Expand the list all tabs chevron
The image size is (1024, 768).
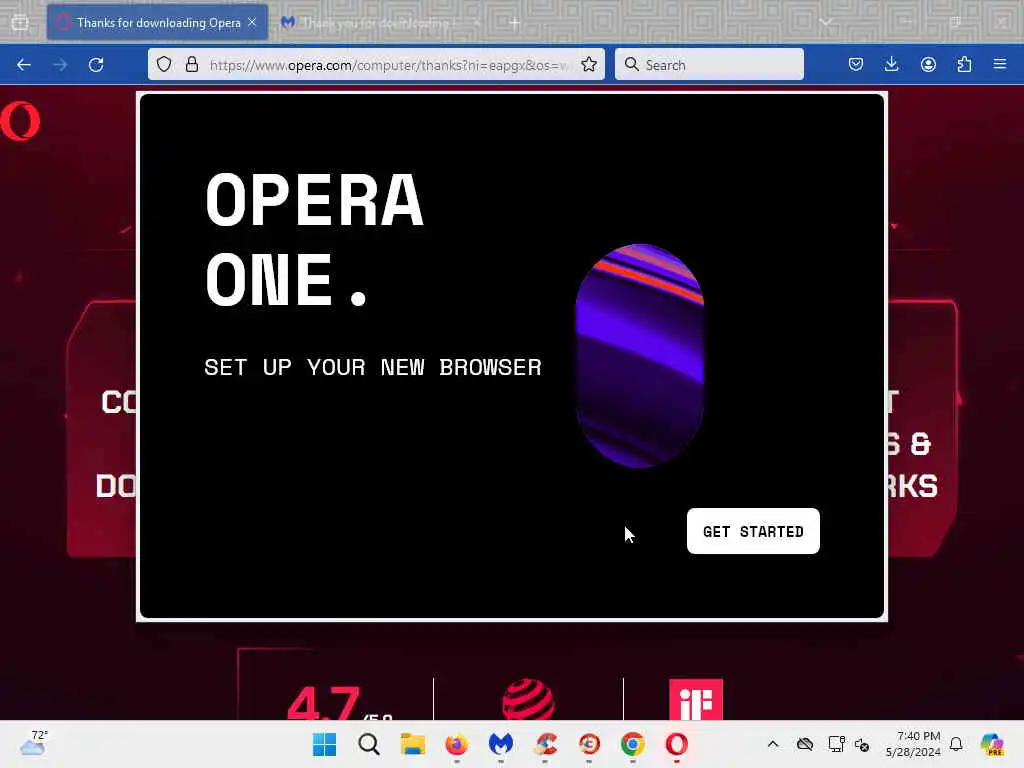click(825, 22)
